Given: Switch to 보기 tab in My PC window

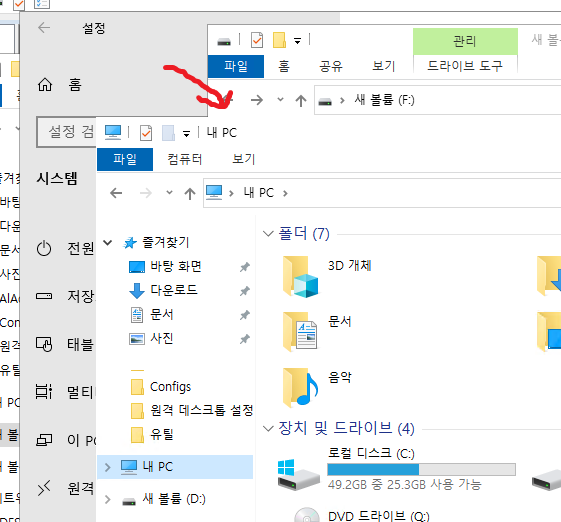Looking at the screenshot, I should pyautogui.click(x=244, y=159).
